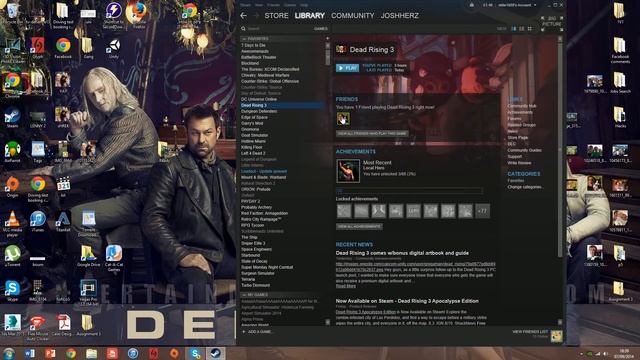Screen dimensions: 640x360
Task: Select PAYDAY 2 in the game list
Action: tap(251, 201)
